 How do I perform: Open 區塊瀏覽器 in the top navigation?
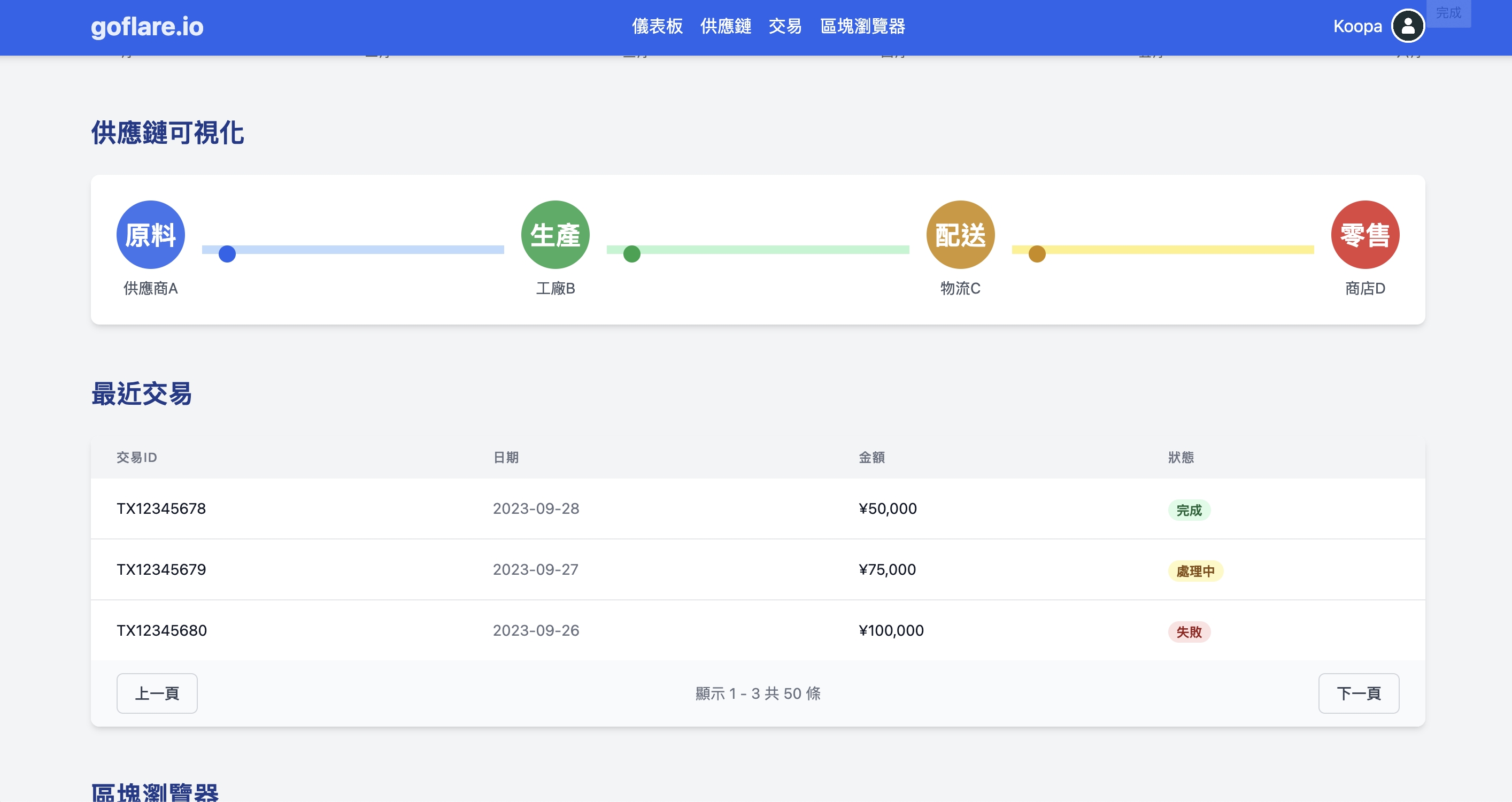click(x=862, y=26)
